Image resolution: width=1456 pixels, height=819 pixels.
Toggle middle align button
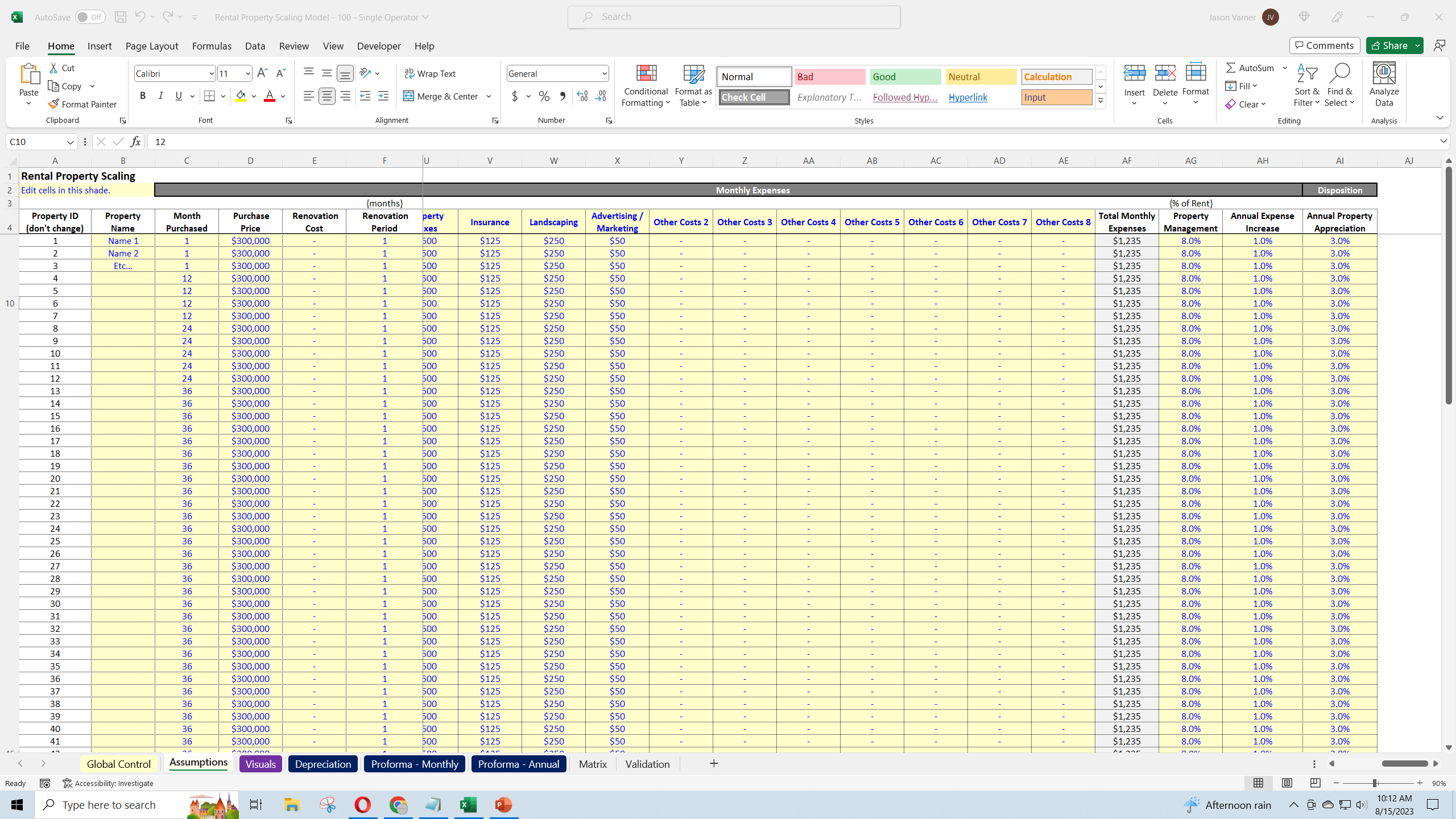[x=326, y=73]
